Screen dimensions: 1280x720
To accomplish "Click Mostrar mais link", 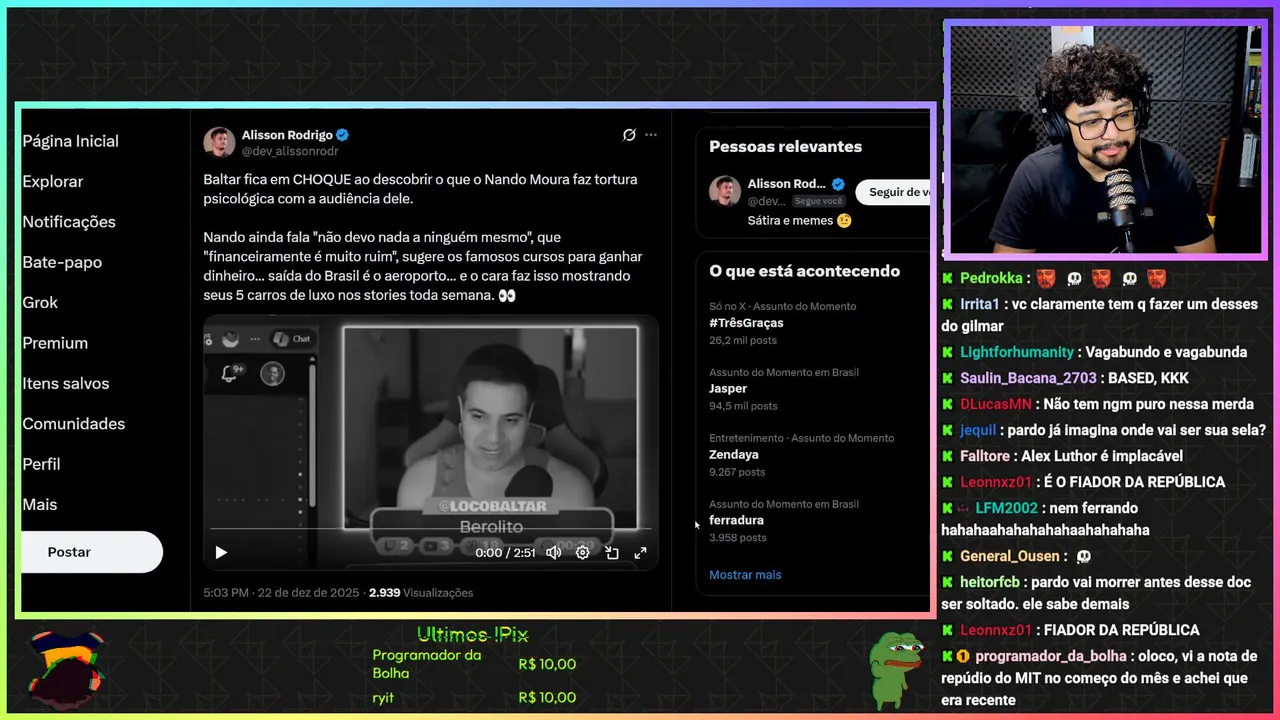I will pyautogui.click(x=745, y=575).
